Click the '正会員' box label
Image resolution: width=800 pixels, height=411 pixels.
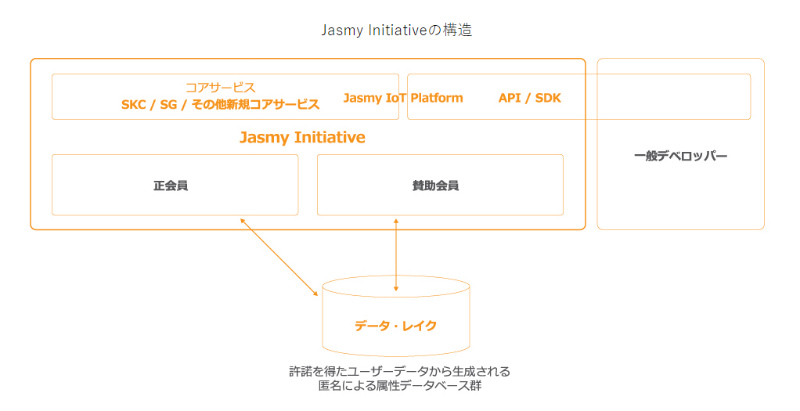[170, 186]
